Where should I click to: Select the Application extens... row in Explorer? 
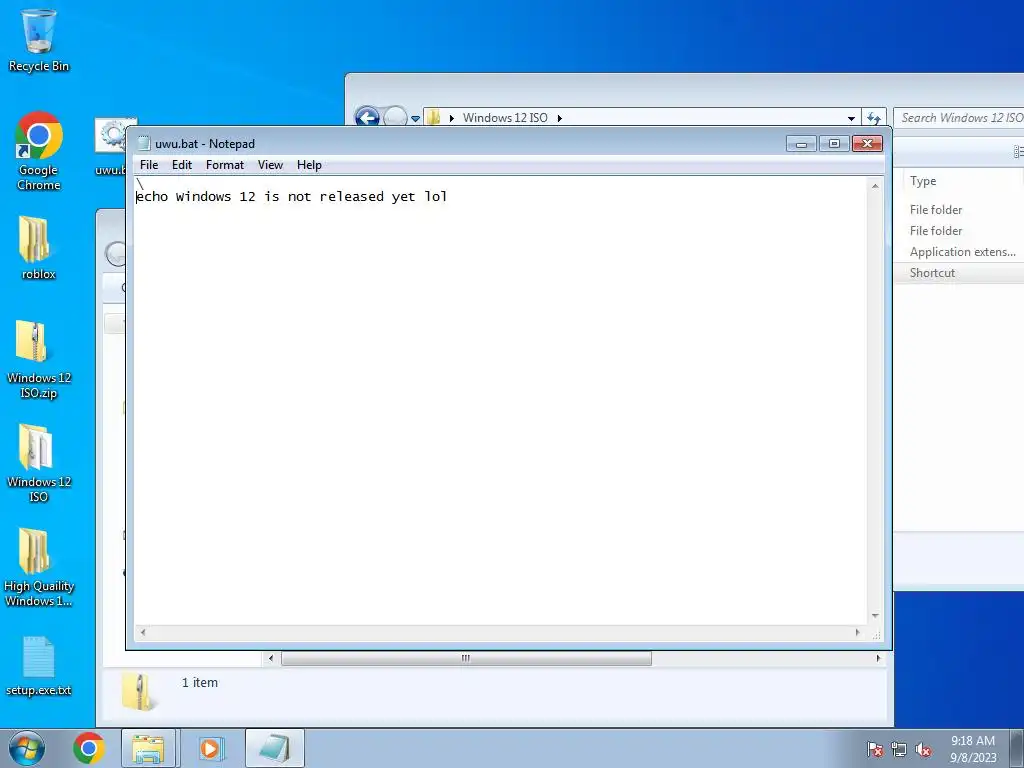pyautogui.click(x=959, y=252)
